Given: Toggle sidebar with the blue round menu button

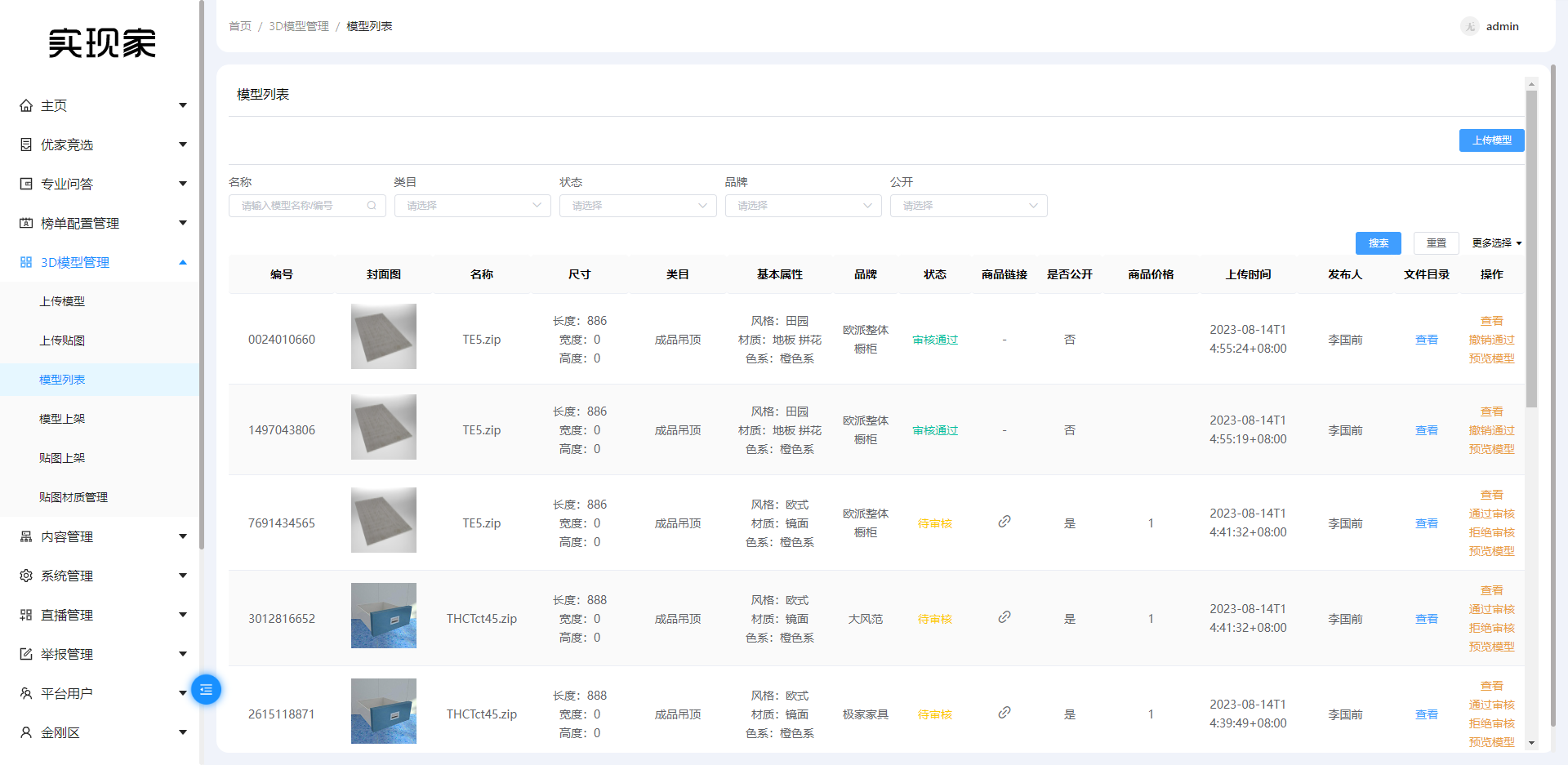Looking at the screenshot, I should pos(206,690).
